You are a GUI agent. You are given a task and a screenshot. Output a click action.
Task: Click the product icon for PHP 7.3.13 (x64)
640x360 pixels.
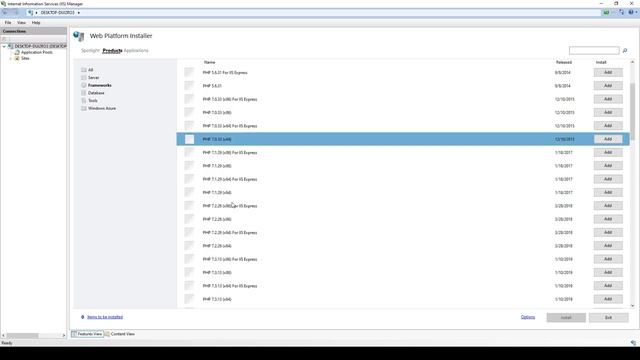pyautogui.click(x=189, y=299)
